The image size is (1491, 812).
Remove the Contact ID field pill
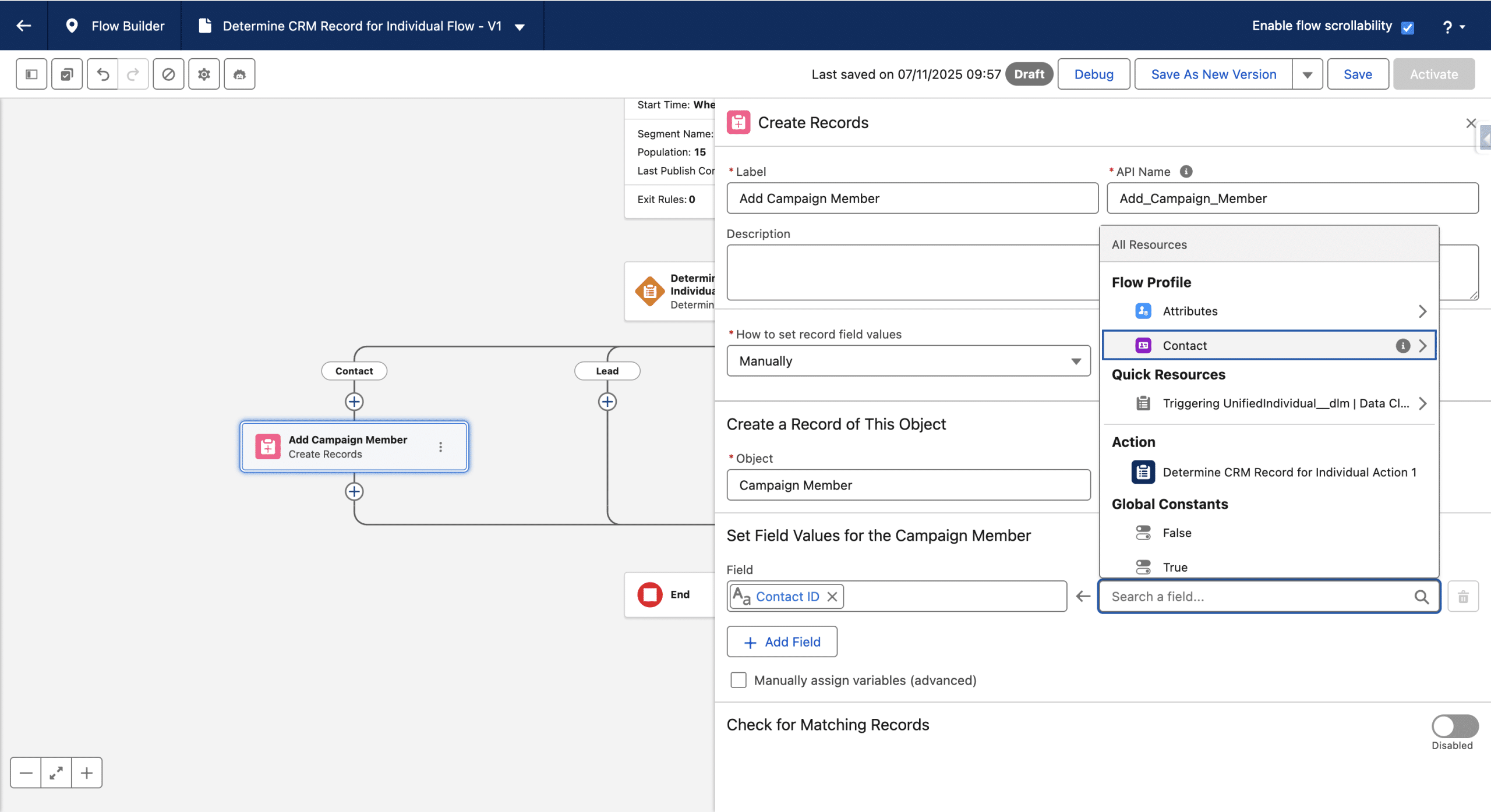832,597
